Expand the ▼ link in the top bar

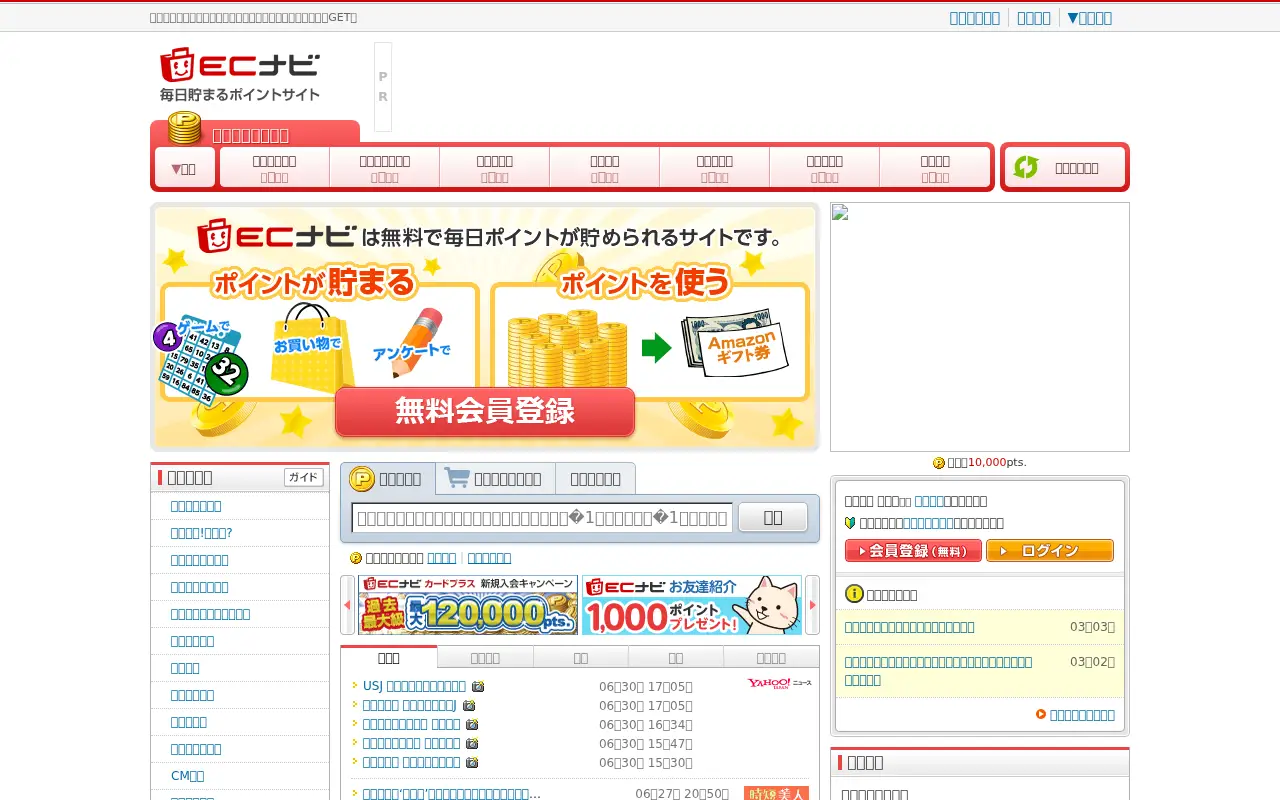click(1090, 17)
